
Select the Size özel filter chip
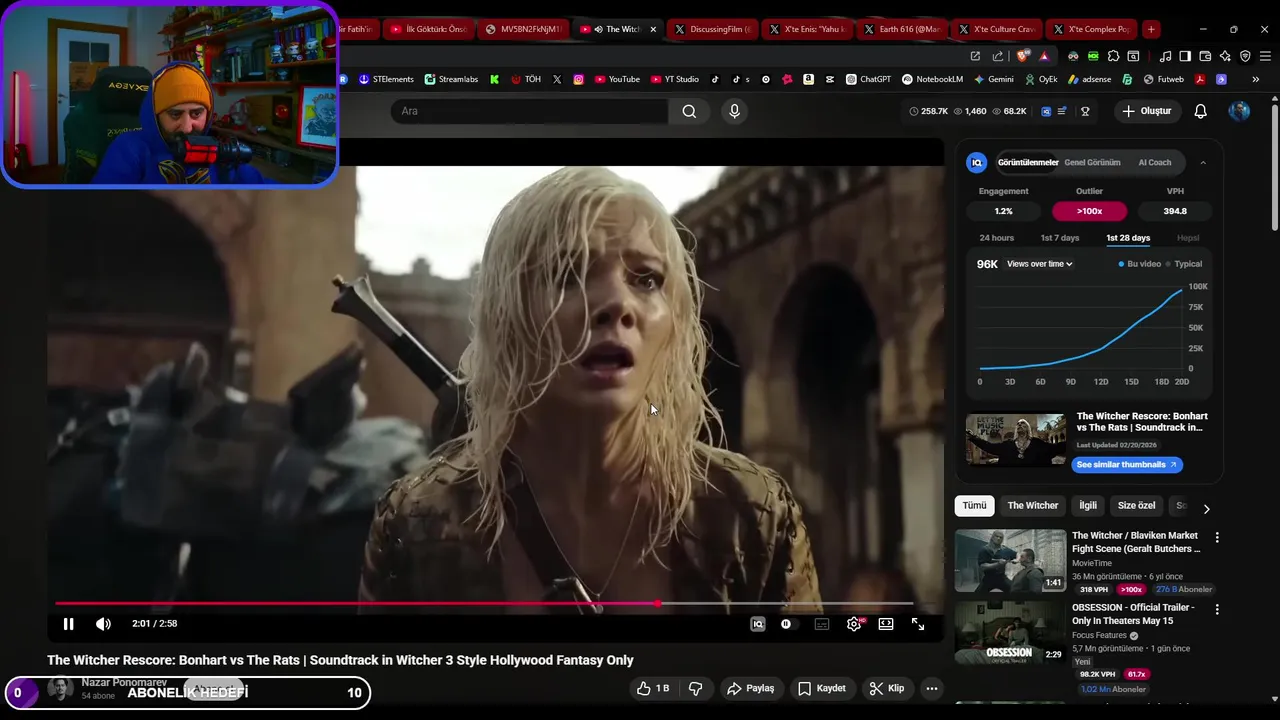tap(1136, 506)
